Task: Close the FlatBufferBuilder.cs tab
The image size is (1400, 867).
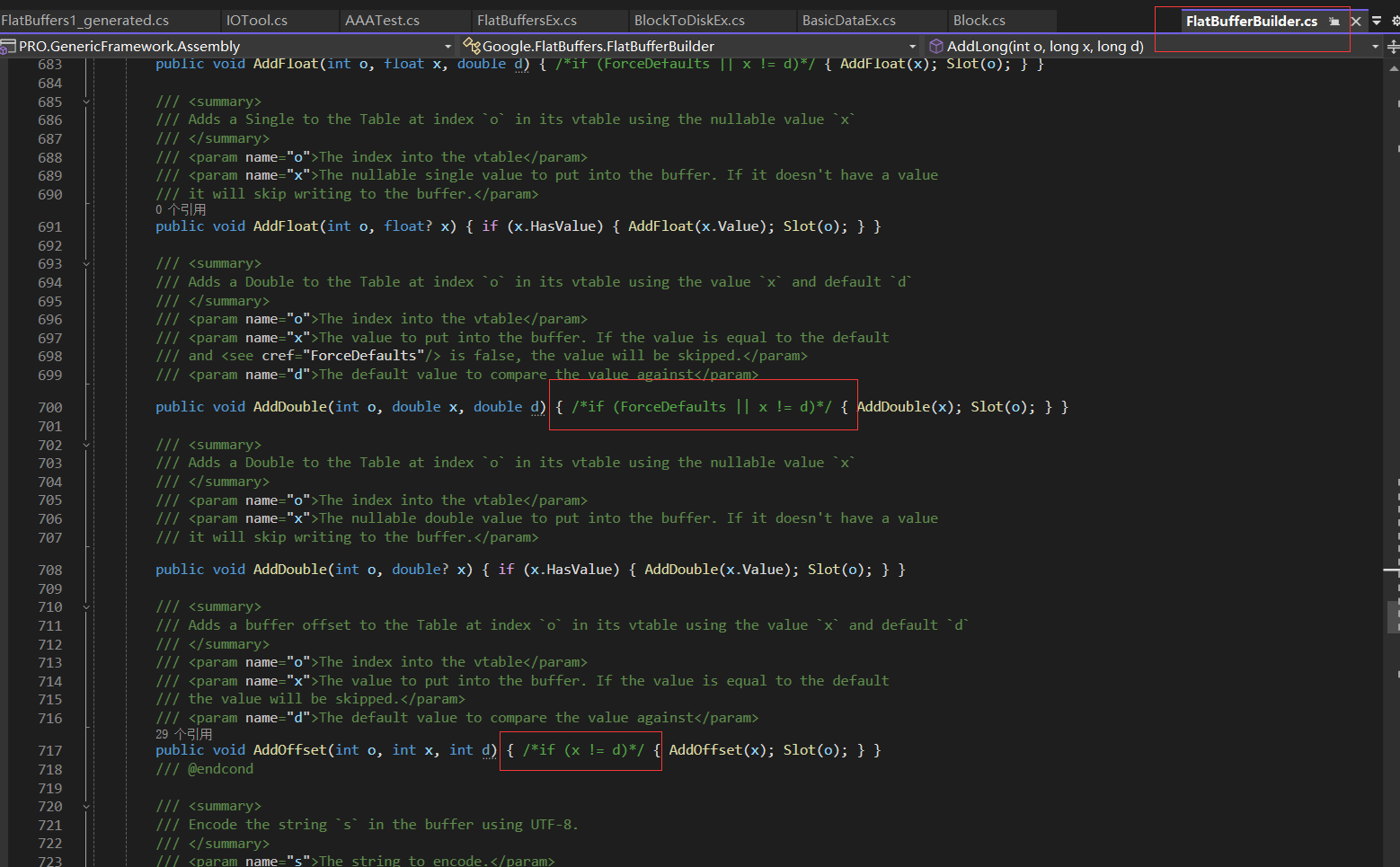Action: tap(1356, 21)
